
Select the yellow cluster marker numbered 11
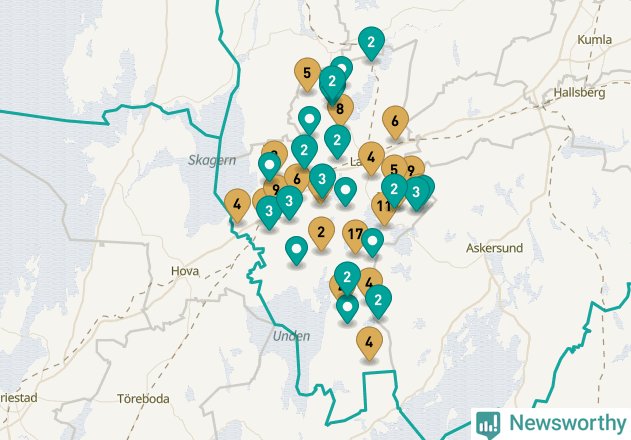[x=382, y=209]
